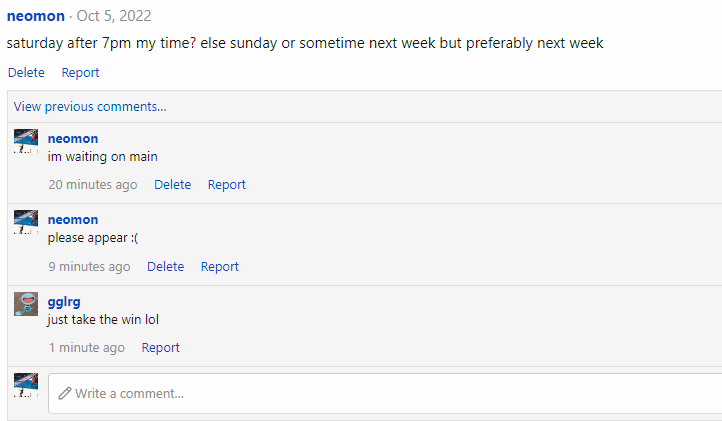Delete the 'im waiting on main' comment
The height and width of the screenshot is (421, 722).
tap(172, 185)
